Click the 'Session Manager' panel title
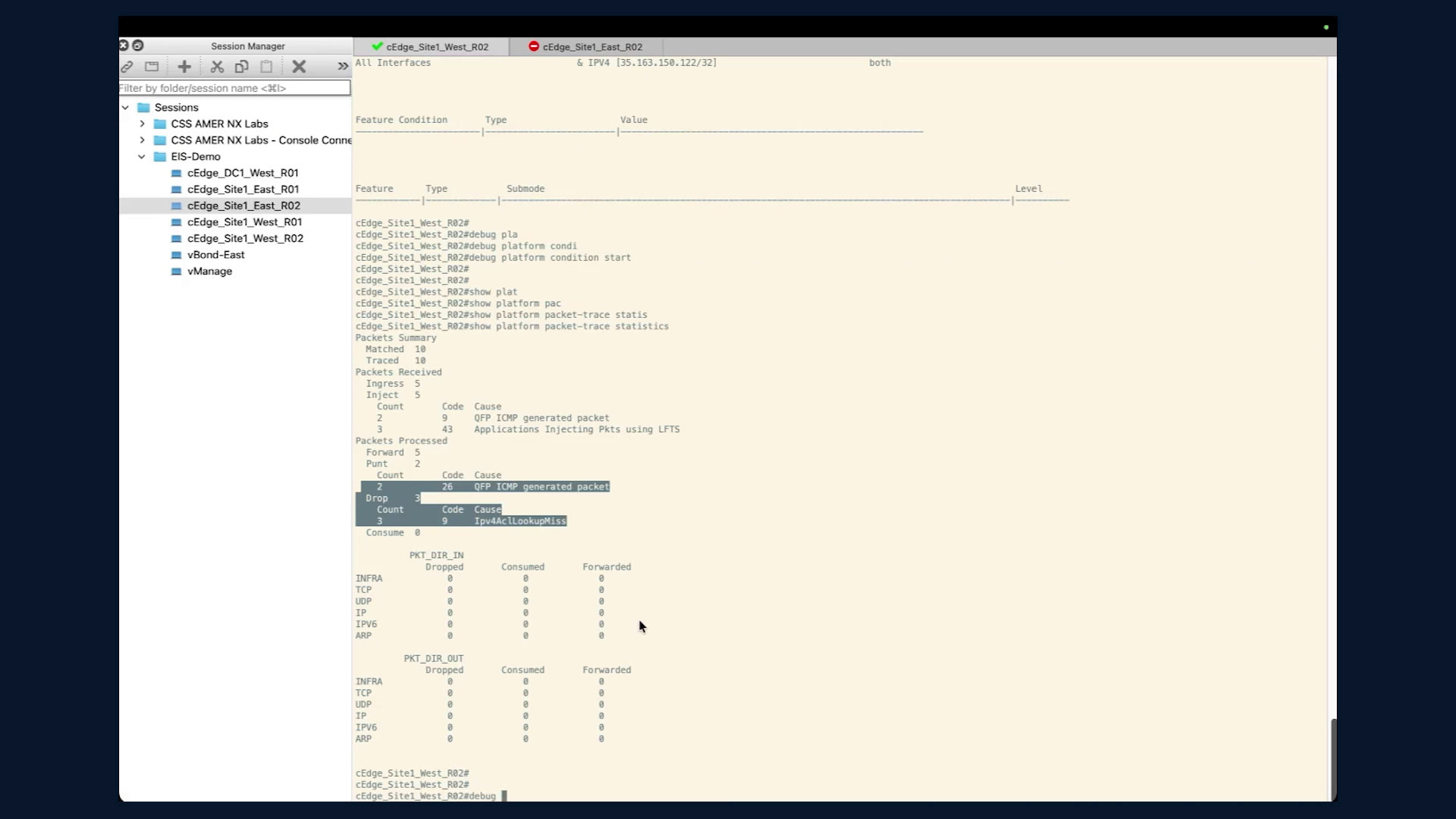Screen dimensions: 1456x819 pyautogui.click(x=248, y=46)
